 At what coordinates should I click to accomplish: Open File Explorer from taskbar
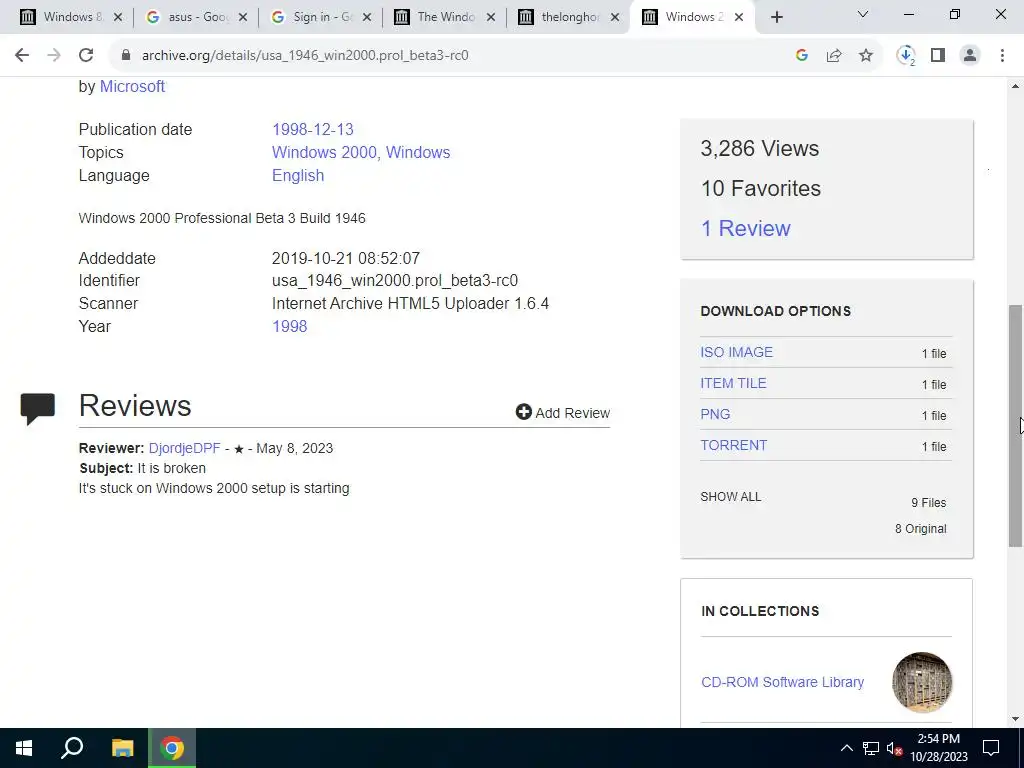[x=122, y=748]
